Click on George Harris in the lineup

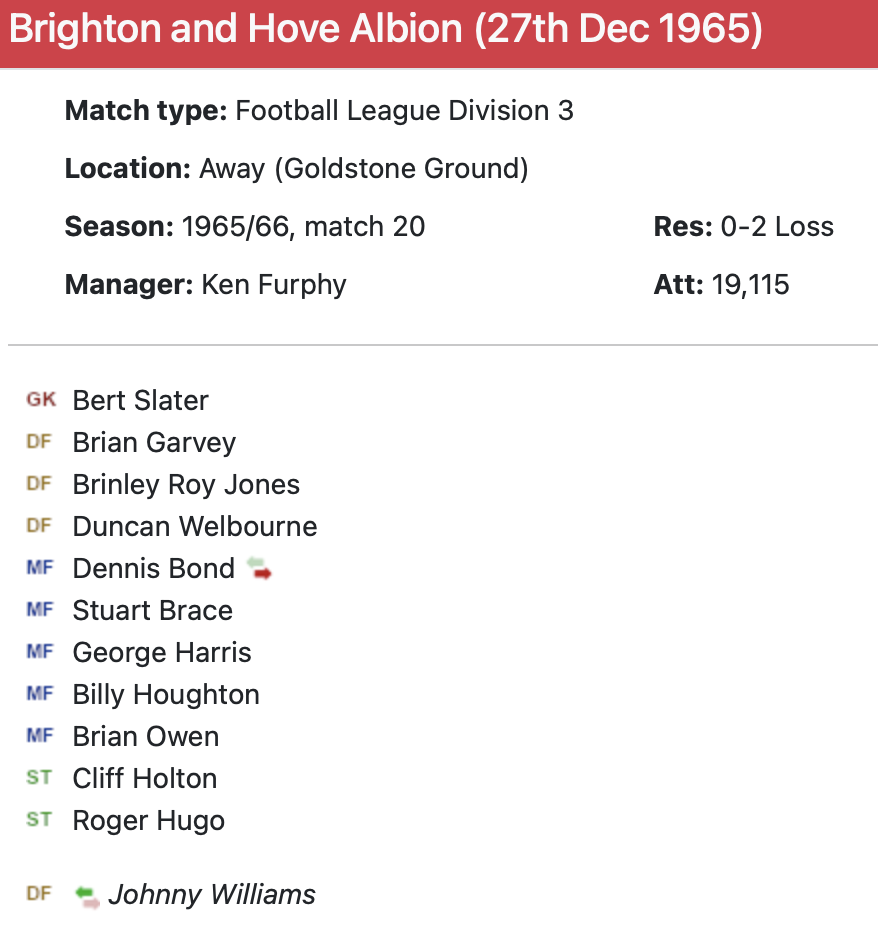(x=162, y=652)
